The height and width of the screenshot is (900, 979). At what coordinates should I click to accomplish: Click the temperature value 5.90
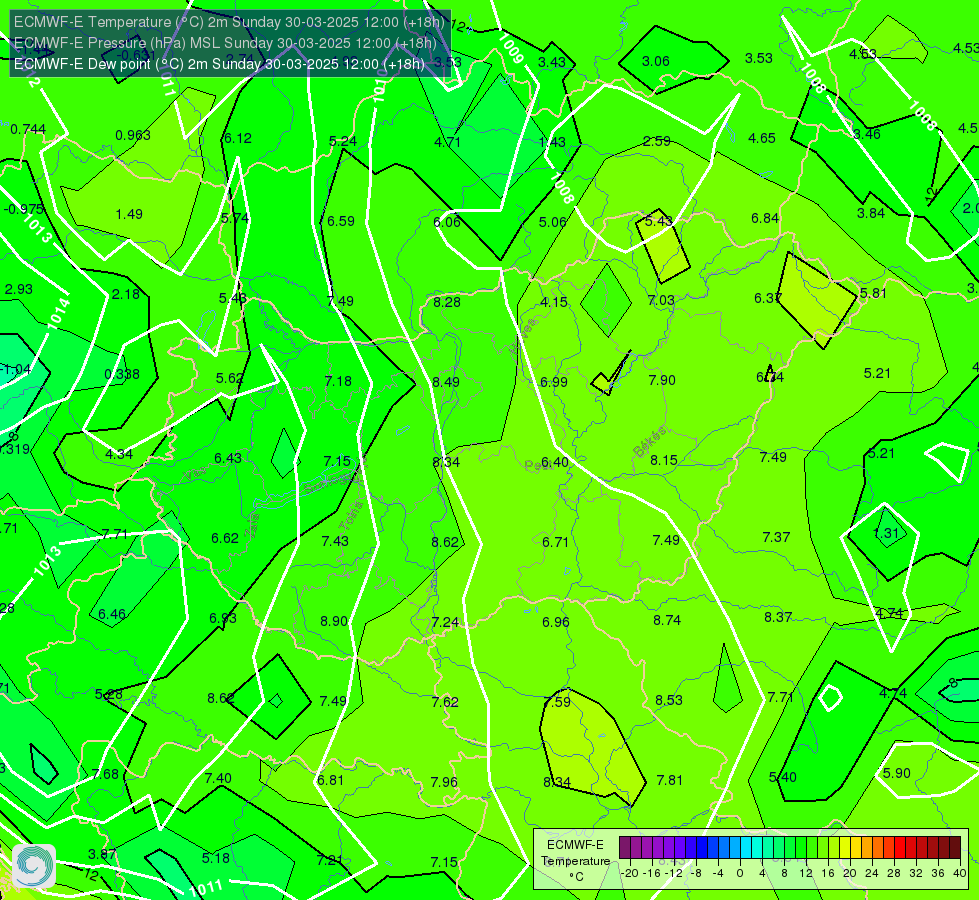click(x=897, y=773)
